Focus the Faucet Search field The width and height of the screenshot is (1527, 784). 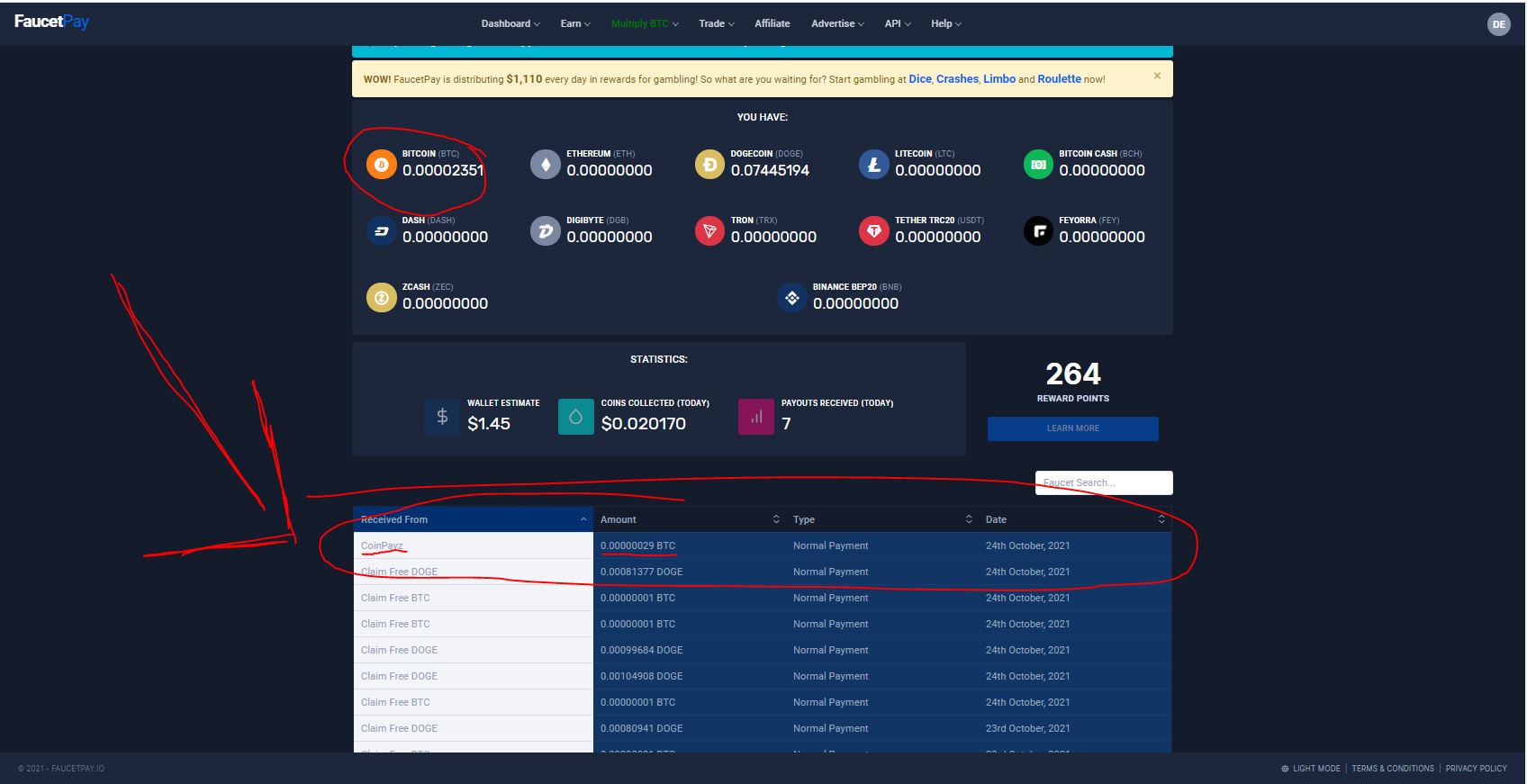pos(1104,482)
